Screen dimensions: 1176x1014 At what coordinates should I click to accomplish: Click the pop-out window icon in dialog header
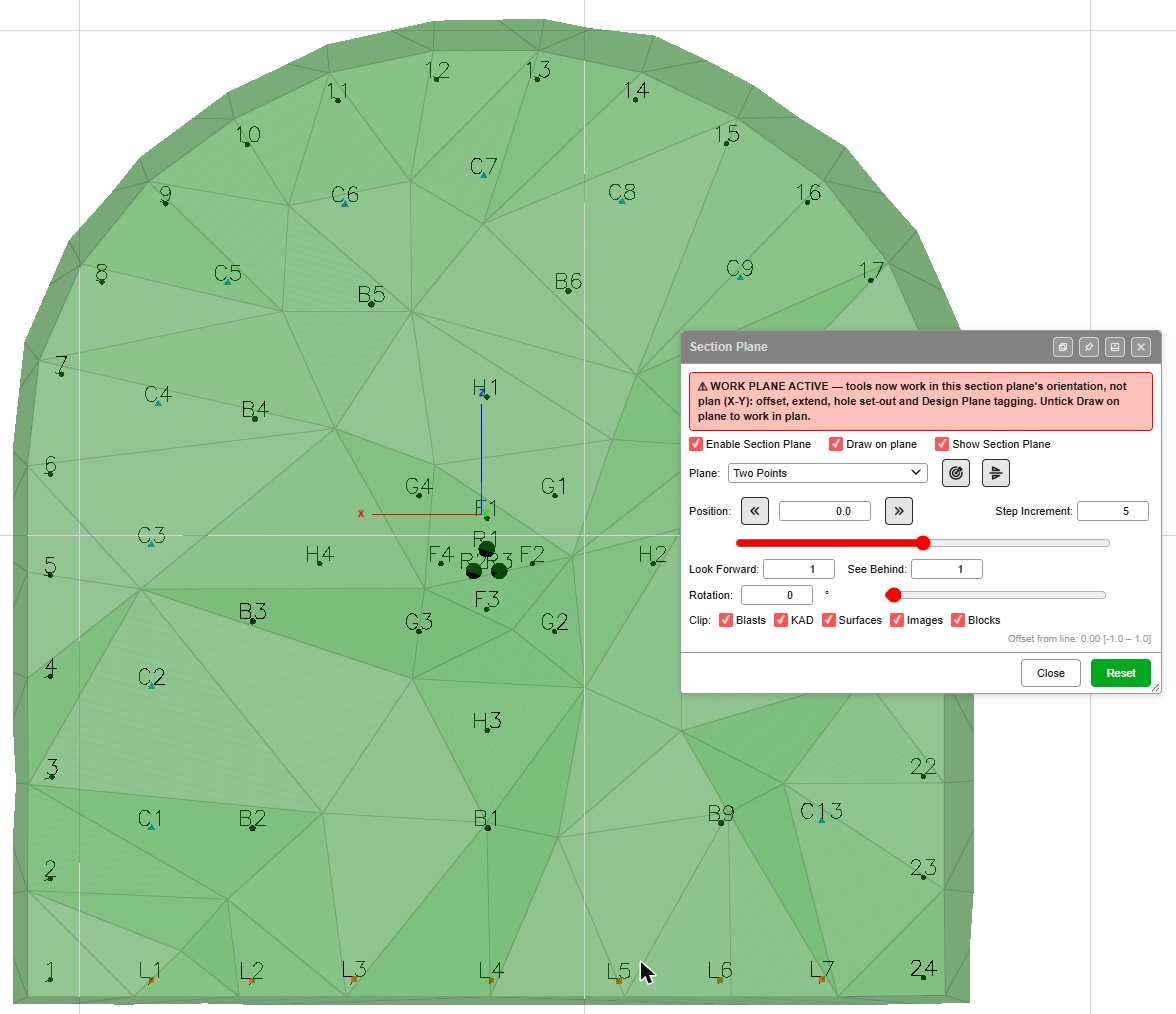1063,346
